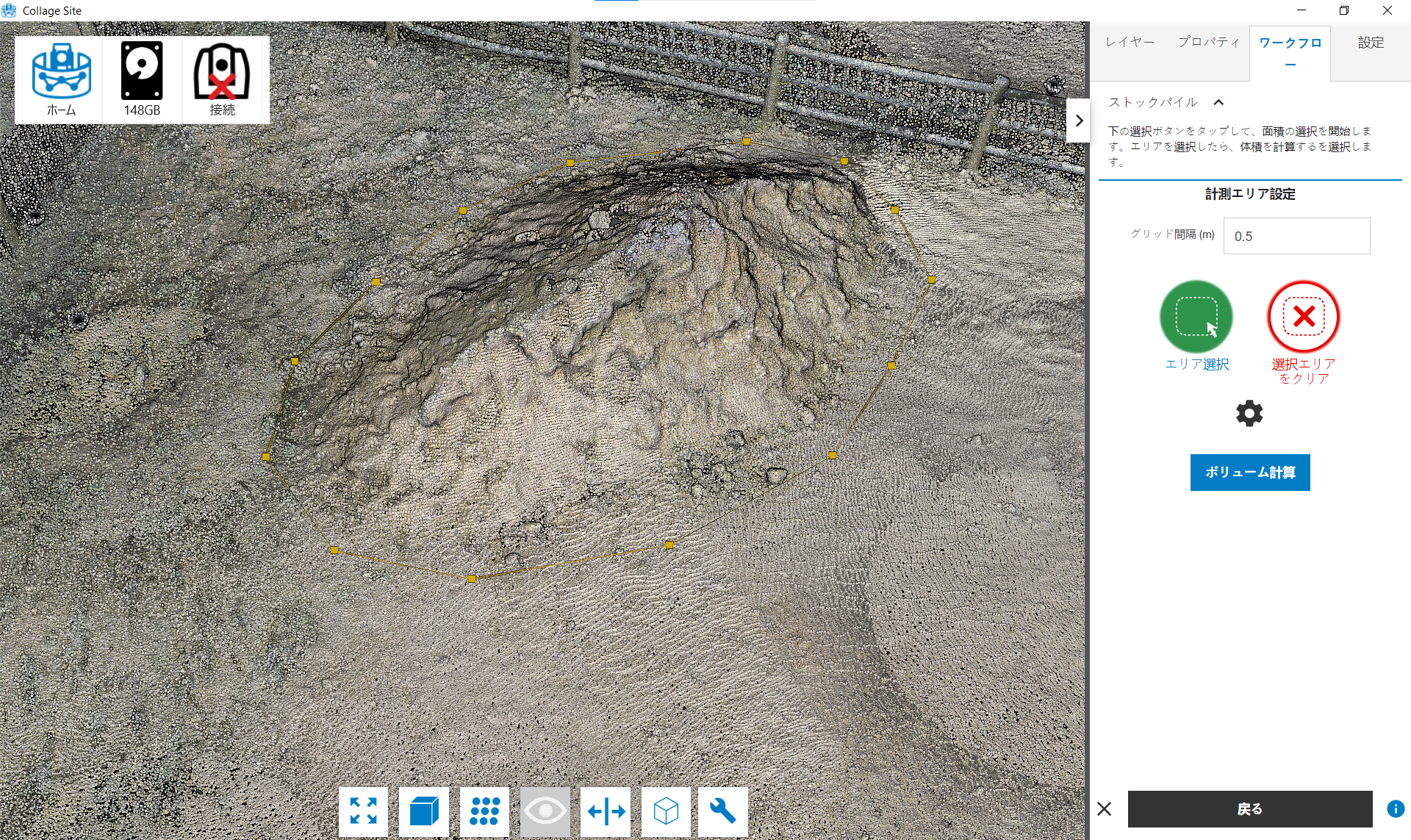Switch to the point grid display icon
The image size is (1411, 840).
(484, 811)
